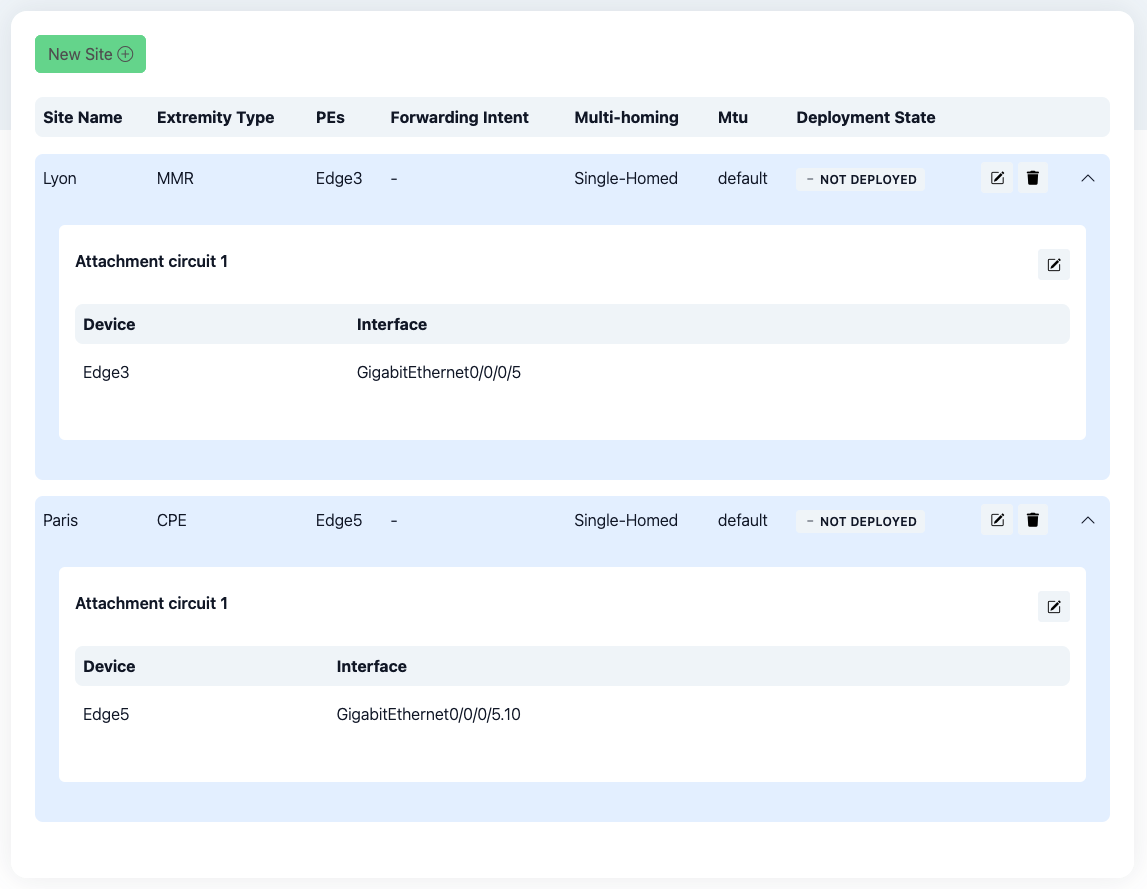Click the Extremity Type column header
The width and height of the screenshot is (1147, 889).
pos(215,117)
